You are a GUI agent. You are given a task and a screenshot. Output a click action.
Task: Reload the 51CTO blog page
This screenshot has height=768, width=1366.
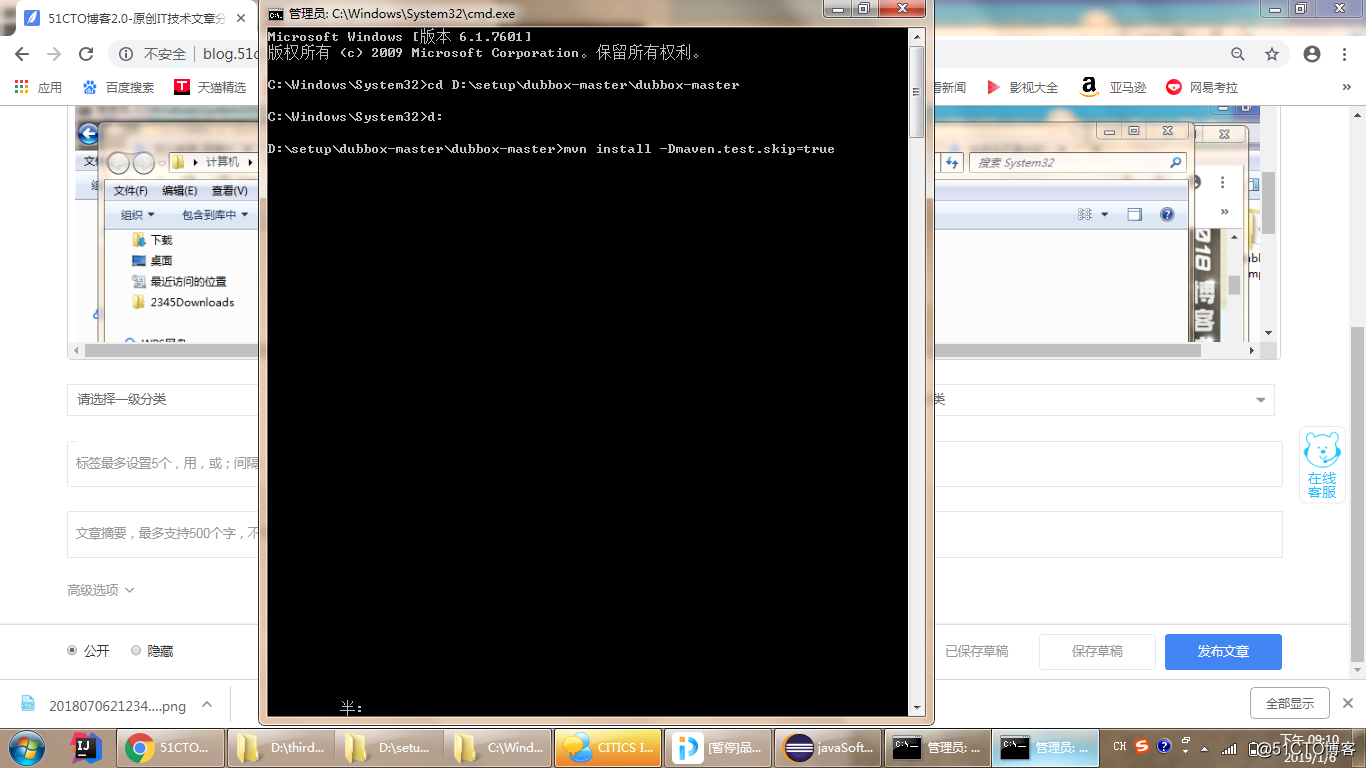(x=86, y=54)
